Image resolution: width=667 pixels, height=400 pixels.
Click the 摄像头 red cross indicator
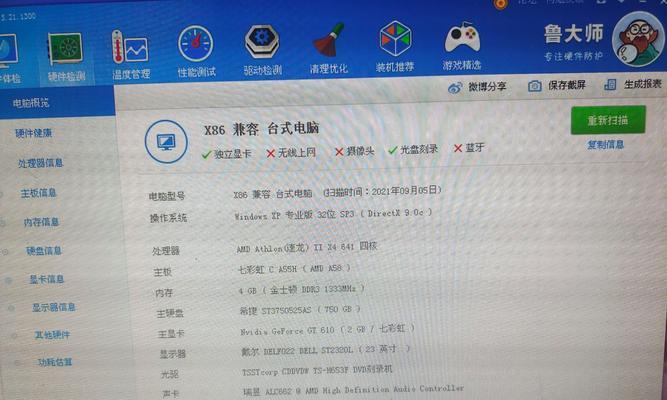point(339,152)
